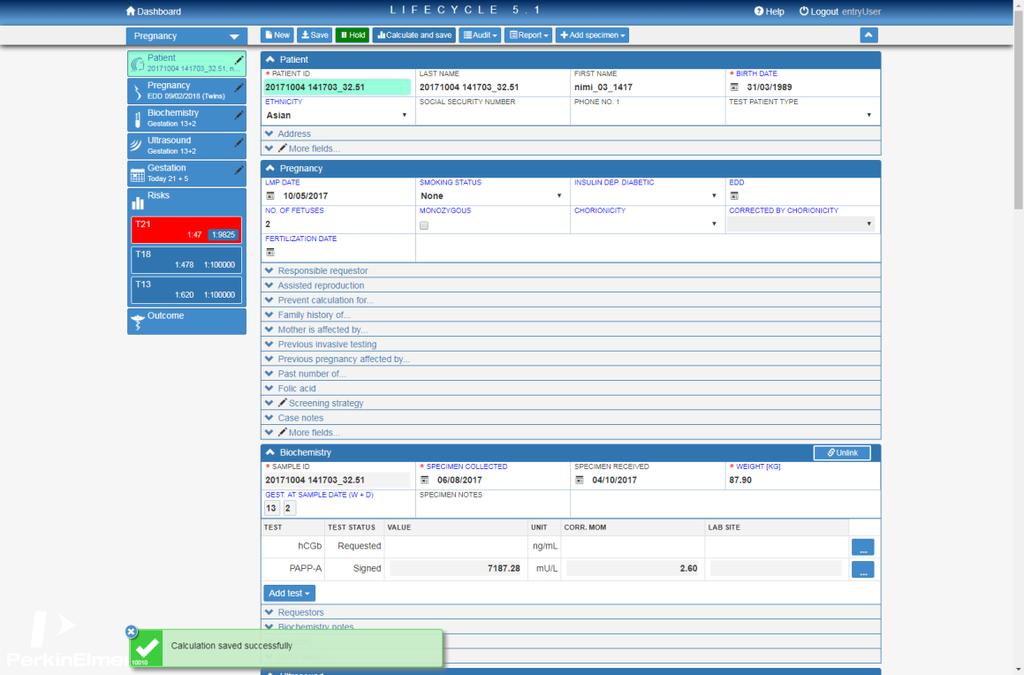Open the Add test dropdown button
This screenshot has width=1024, height=675.
click(289, 593)
